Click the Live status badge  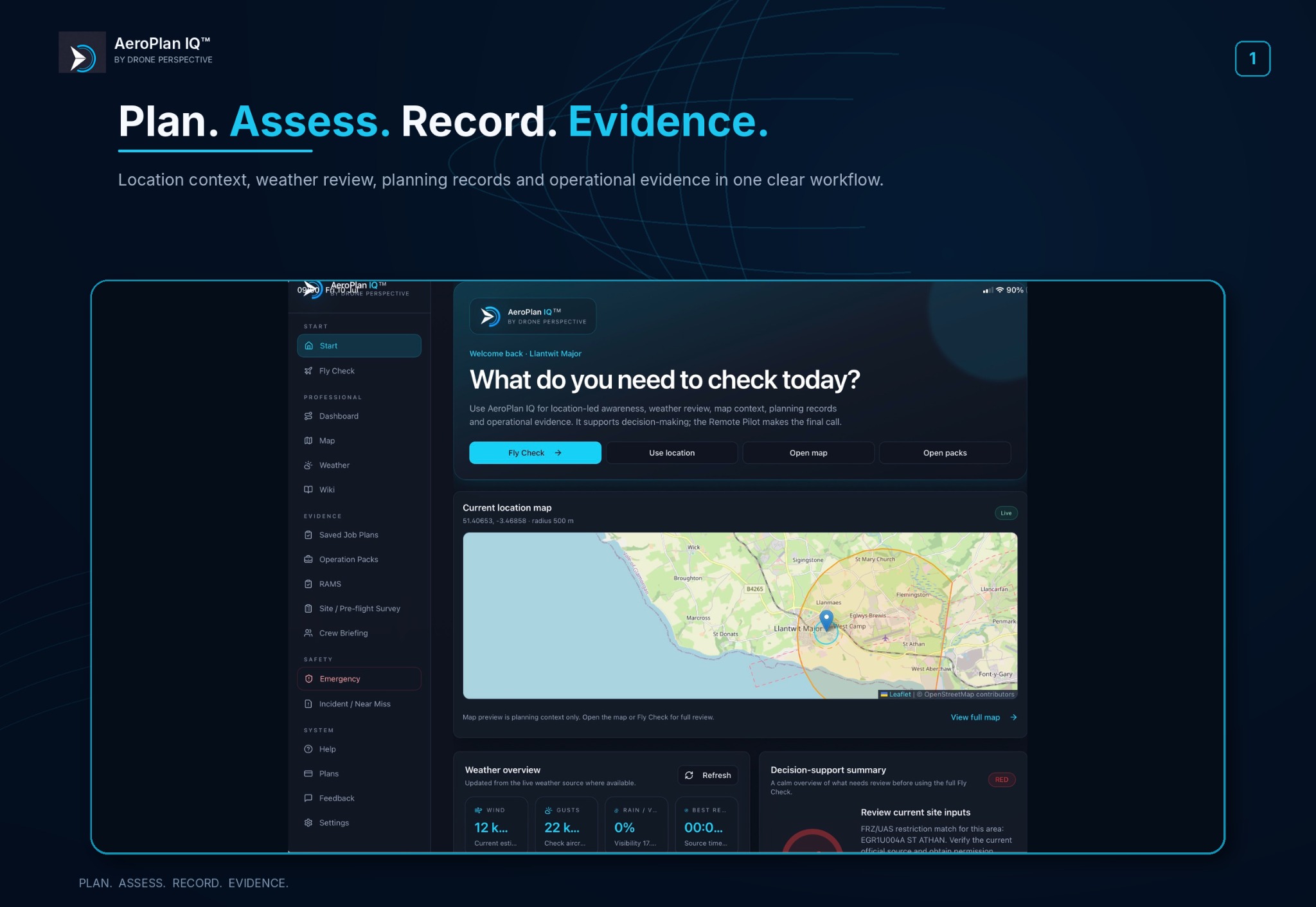[x=1006, y=513]
